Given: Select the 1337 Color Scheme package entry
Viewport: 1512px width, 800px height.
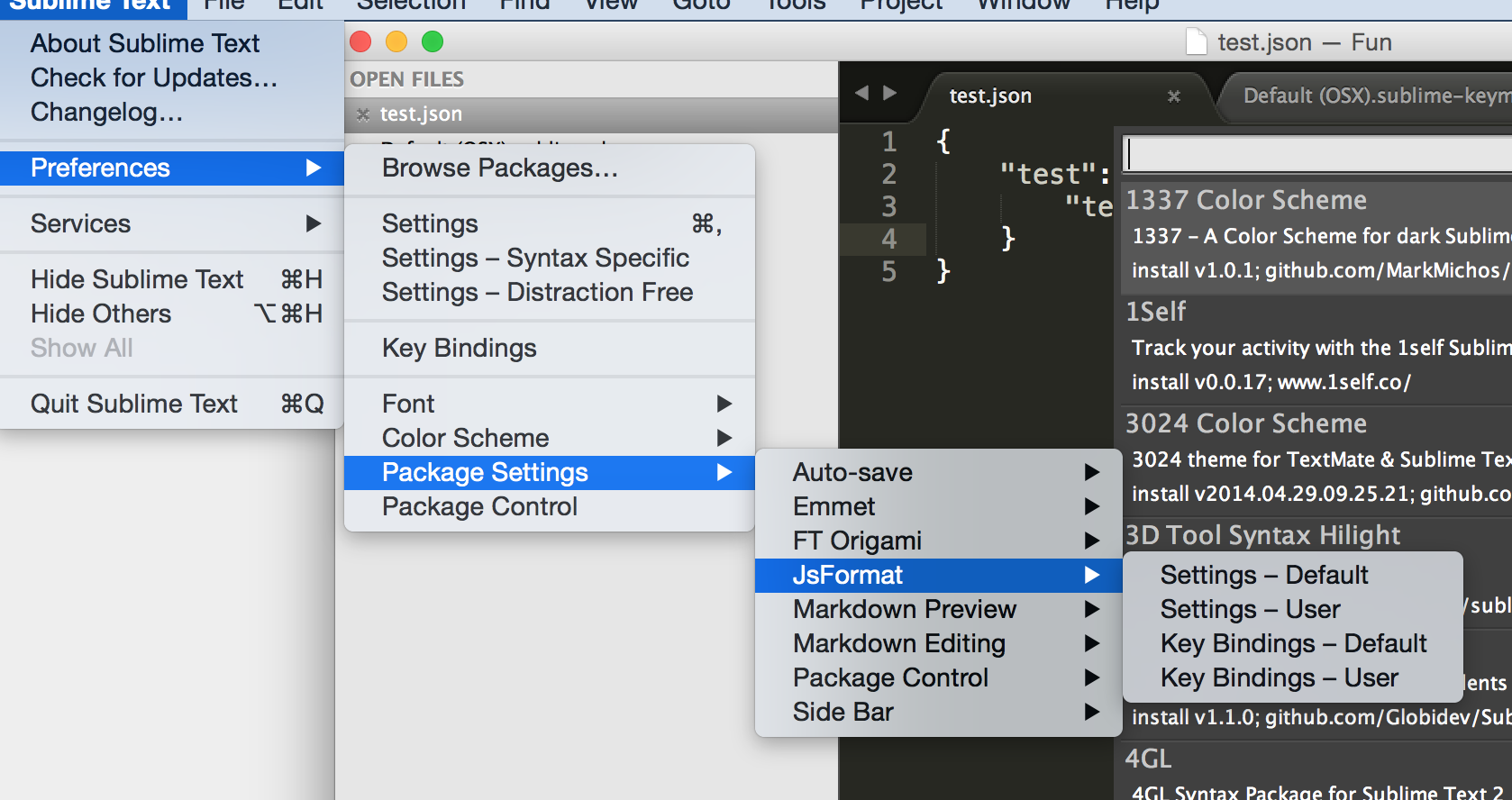Looking at the screenshot, I should (1316, 234).
